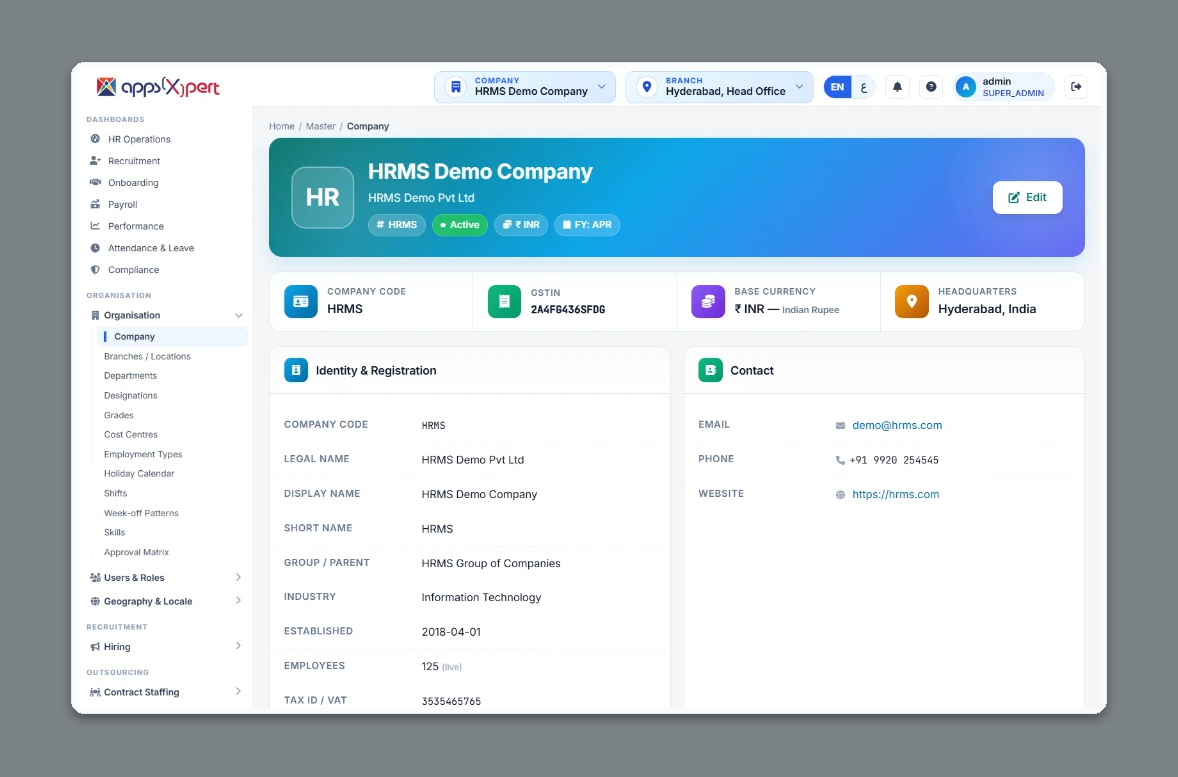Click the Performance chart icon
Viewport: 1178px width, 777px height.
pos(95,226)
